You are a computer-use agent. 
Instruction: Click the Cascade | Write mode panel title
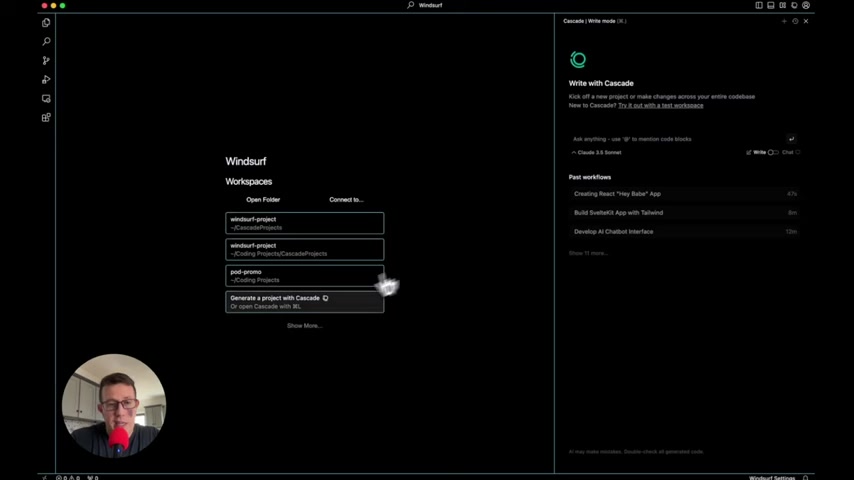(594, 21)
